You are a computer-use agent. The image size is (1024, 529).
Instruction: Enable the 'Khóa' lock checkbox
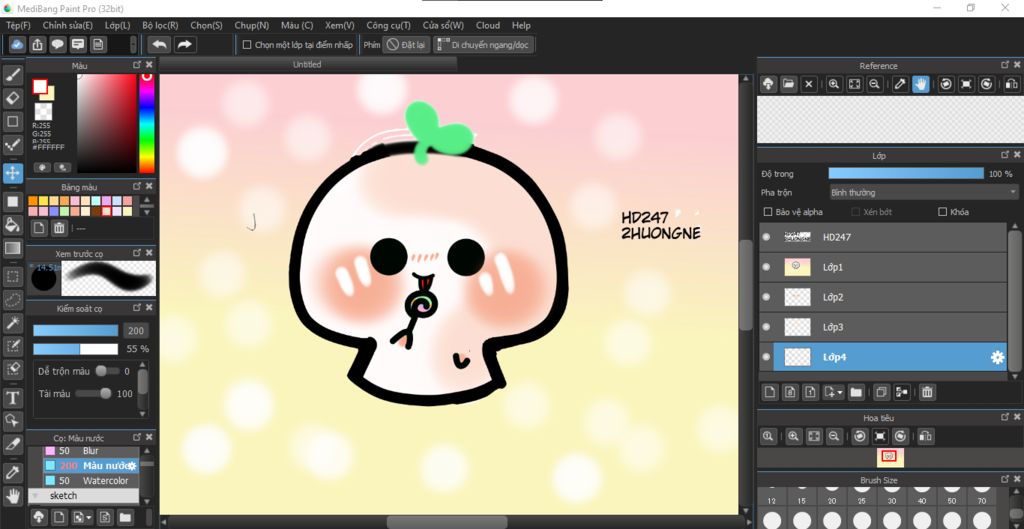pyautogui.click(x=942, y=212)
